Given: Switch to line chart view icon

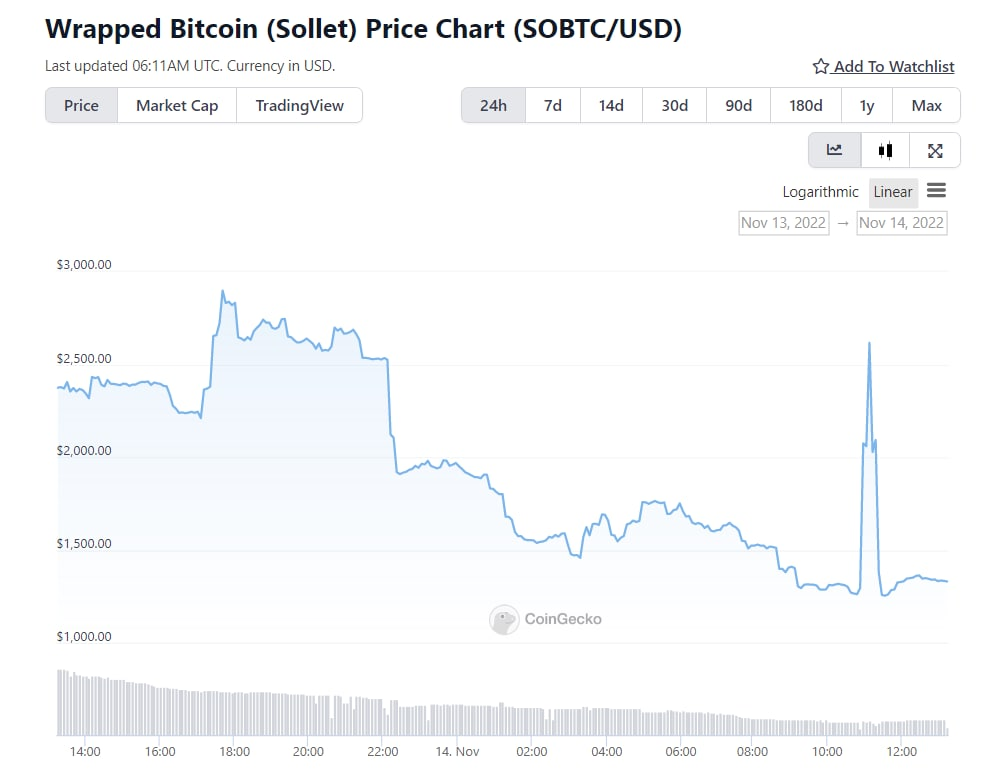Looking at the screenshot, I should 834,150.
